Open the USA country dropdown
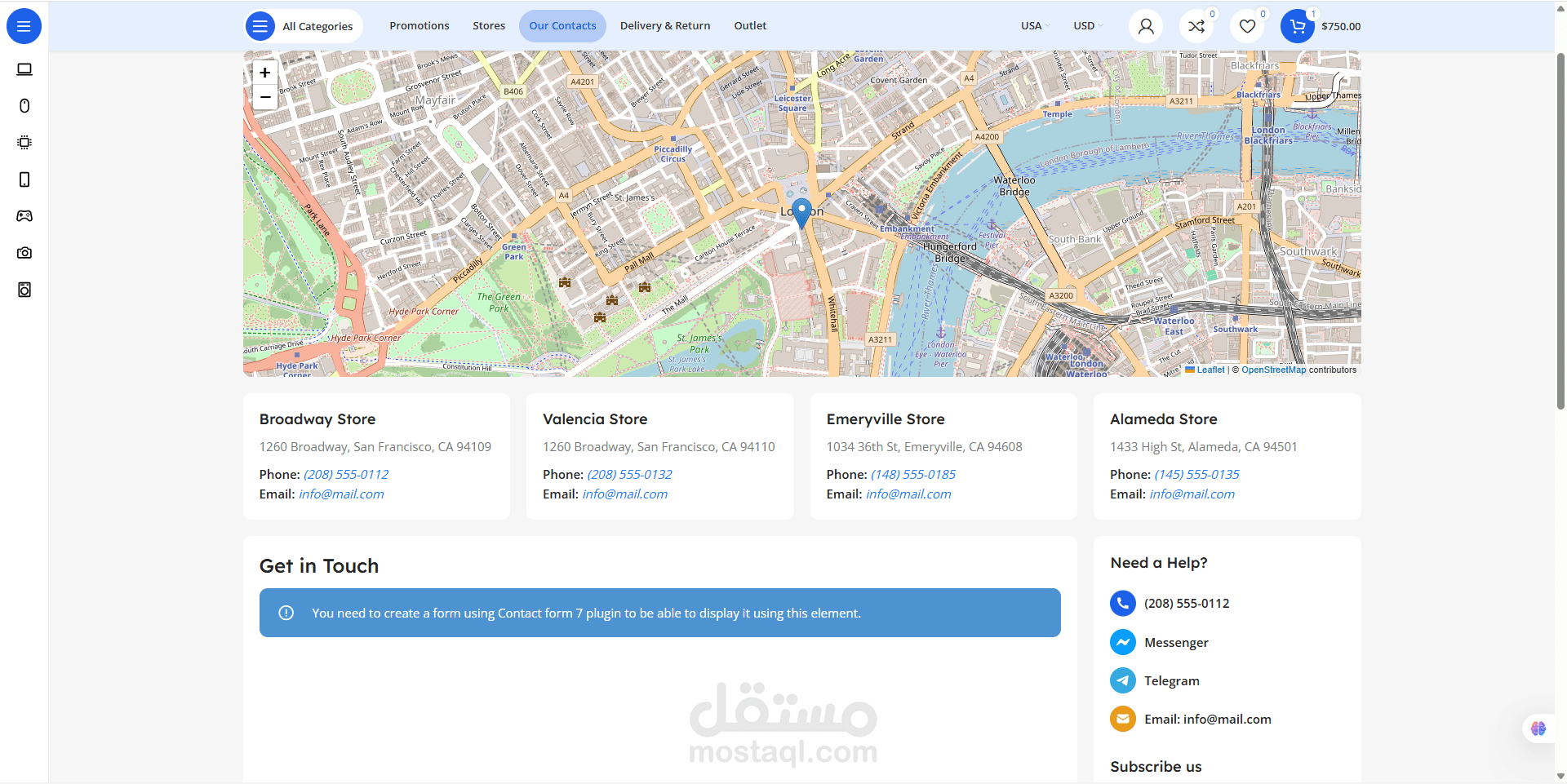The image size is (1567, 784). pyautogui.click(x=1035, y=26)
